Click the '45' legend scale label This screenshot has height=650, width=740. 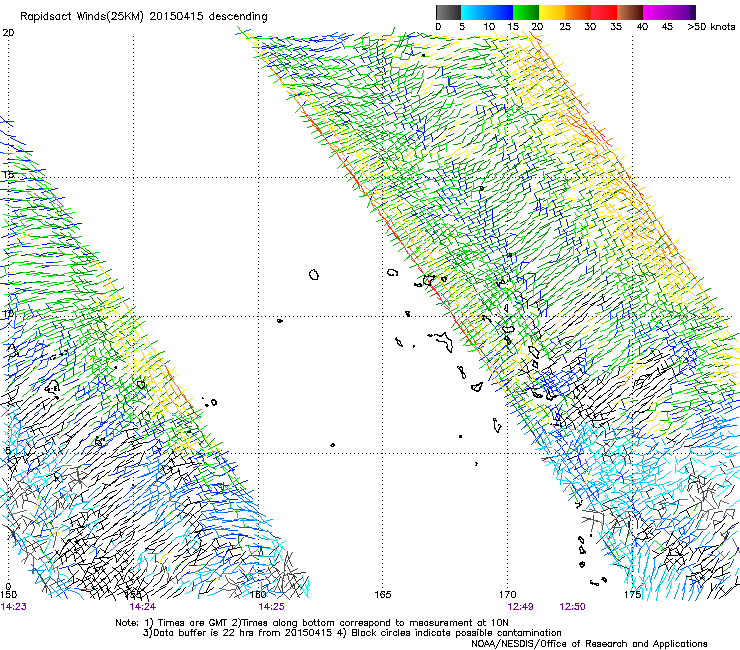click(667, 27)
